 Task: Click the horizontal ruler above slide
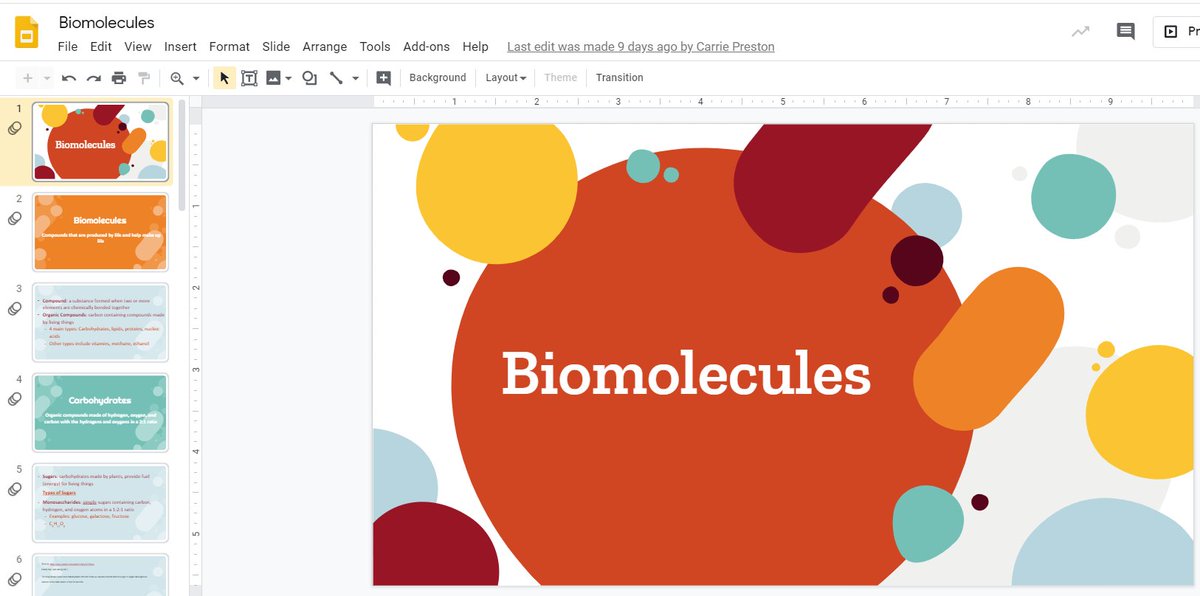pos(784,101)
